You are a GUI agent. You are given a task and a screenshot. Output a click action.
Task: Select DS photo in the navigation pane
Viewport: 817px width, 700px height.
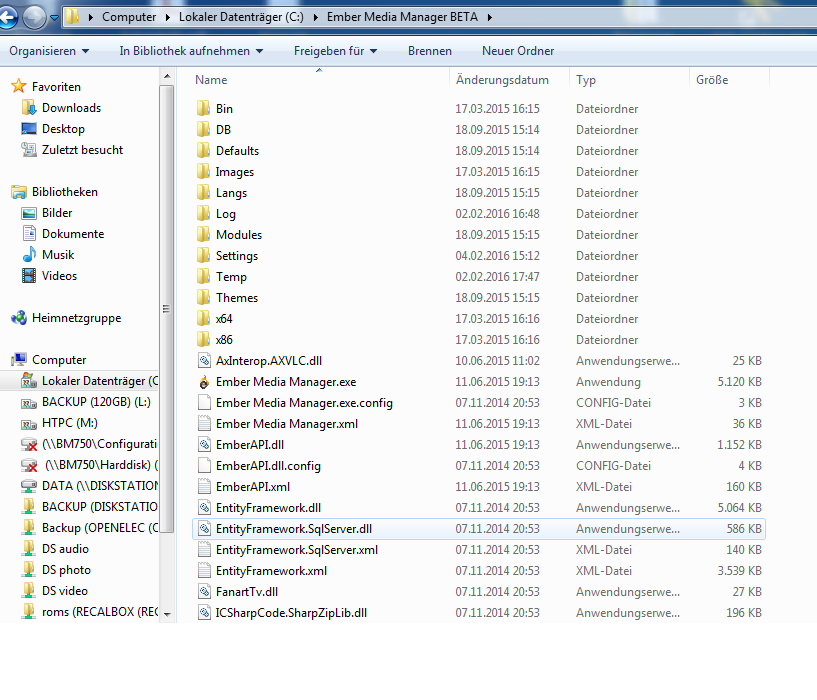tap(66, 570)
